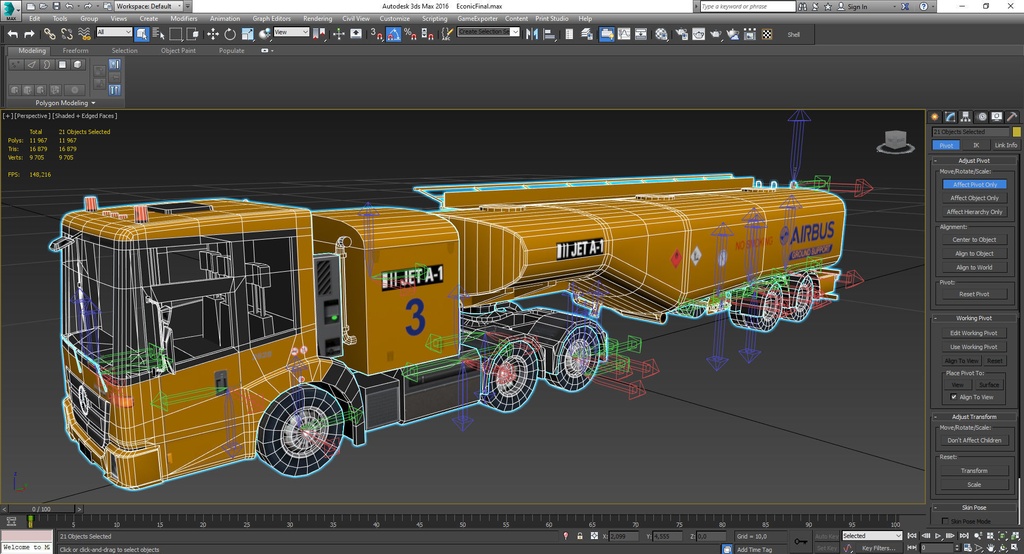1024x554 pixels.
Task: Open the Select by Name list
Action: 158,34
